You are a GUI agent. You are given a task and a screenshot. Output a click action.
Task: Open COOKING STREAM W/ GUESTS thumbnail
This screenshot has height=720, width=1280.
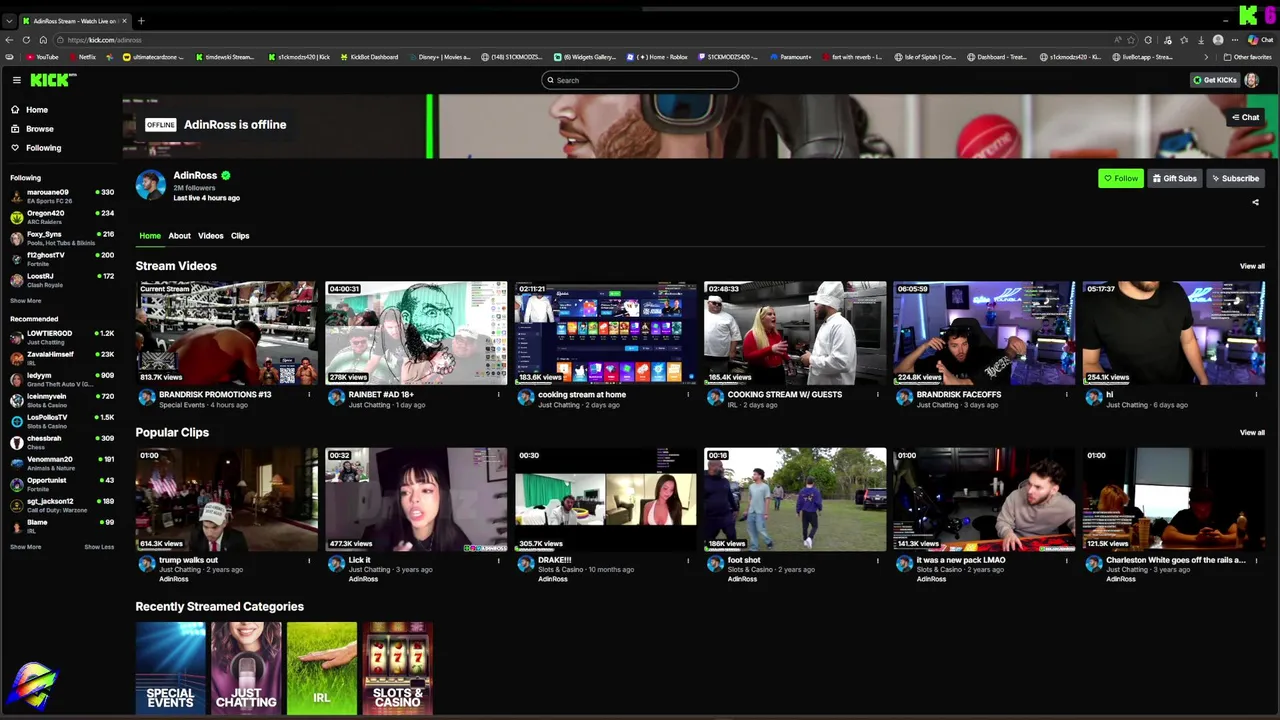(795, 333)
